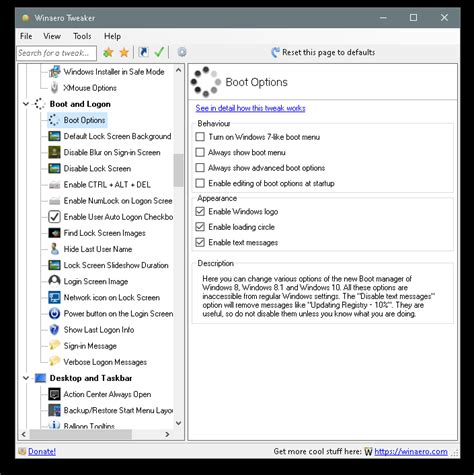This screenshot has width=474, height=475.
Task: Open the Tools menu
Action: [x=82, y=36]
